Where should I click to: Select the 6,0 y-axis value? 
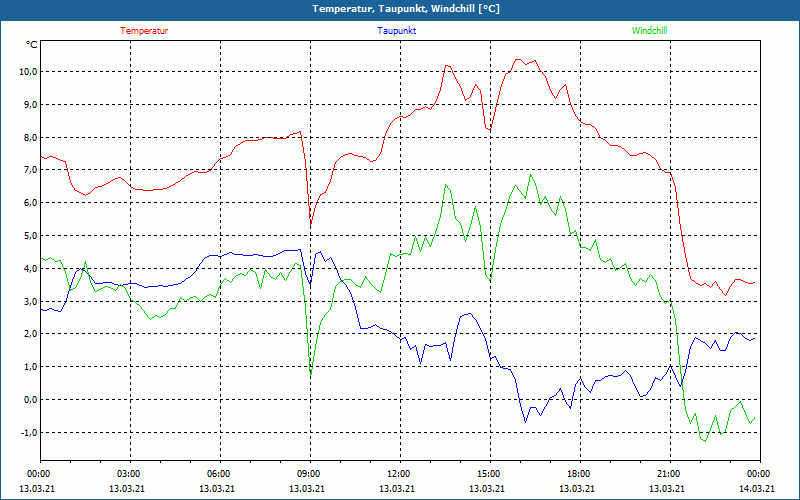(31, 203)
